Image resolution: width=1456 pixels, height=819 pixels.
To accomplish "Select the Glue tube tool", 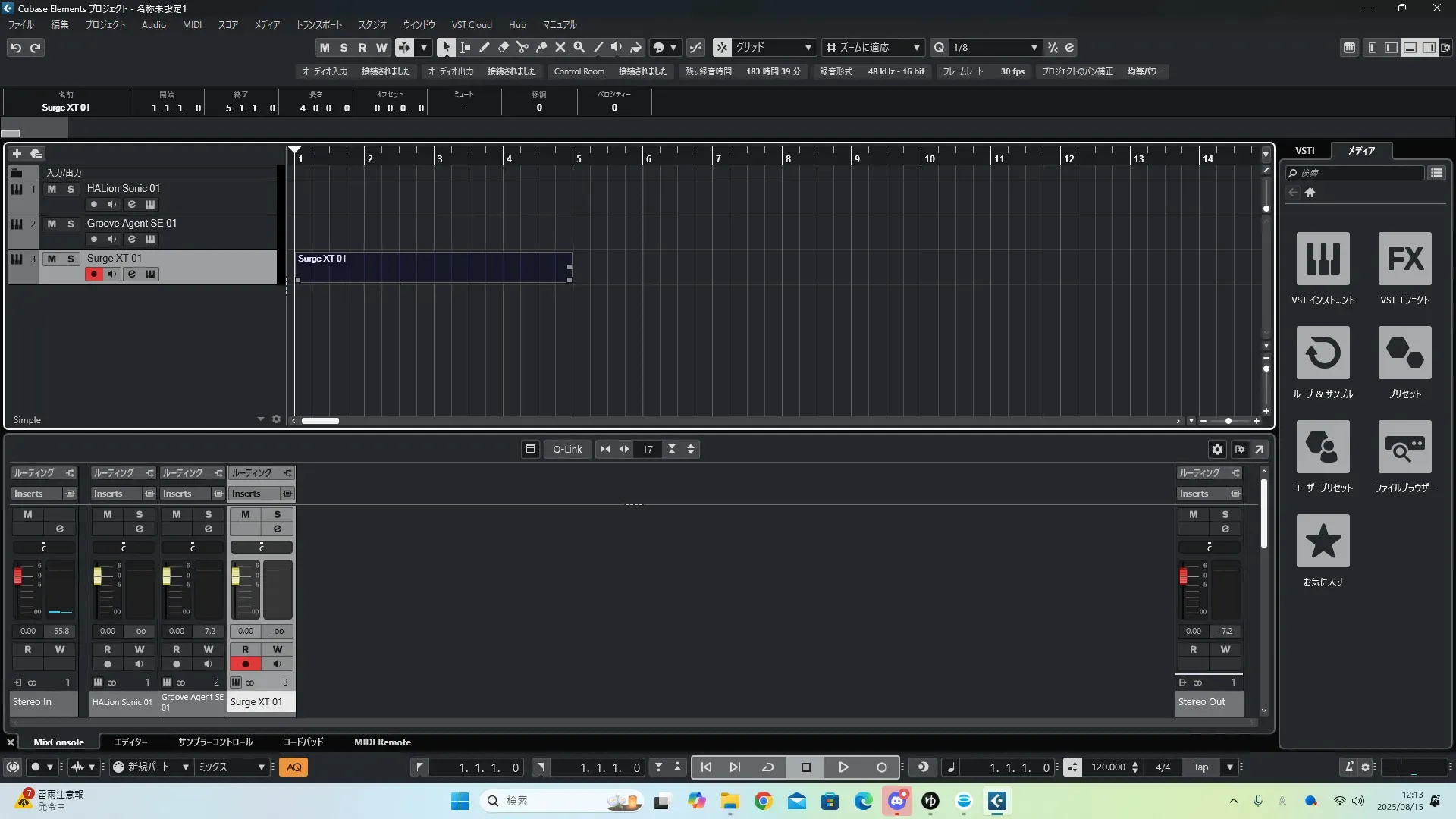I will (541, 47).
